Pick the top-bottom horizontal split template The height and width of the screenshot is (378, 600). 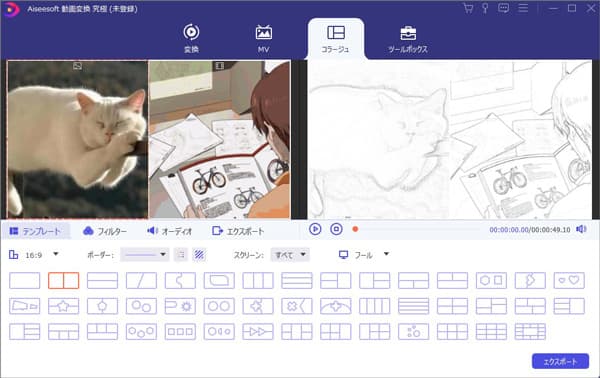click(102, 280)
